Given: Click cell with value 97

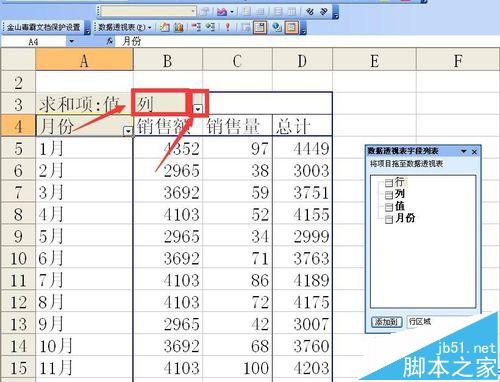Looking at the screenshot, I should tap(237, 148).
